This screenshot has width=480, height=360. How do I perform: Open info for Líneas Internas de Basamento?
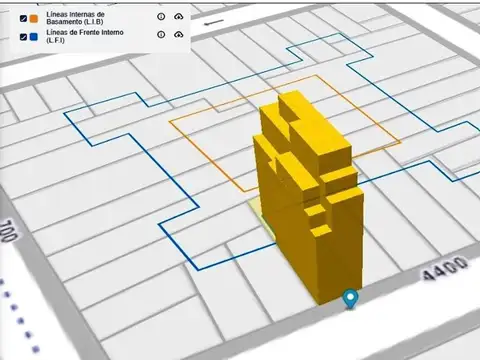click(161, 16)
